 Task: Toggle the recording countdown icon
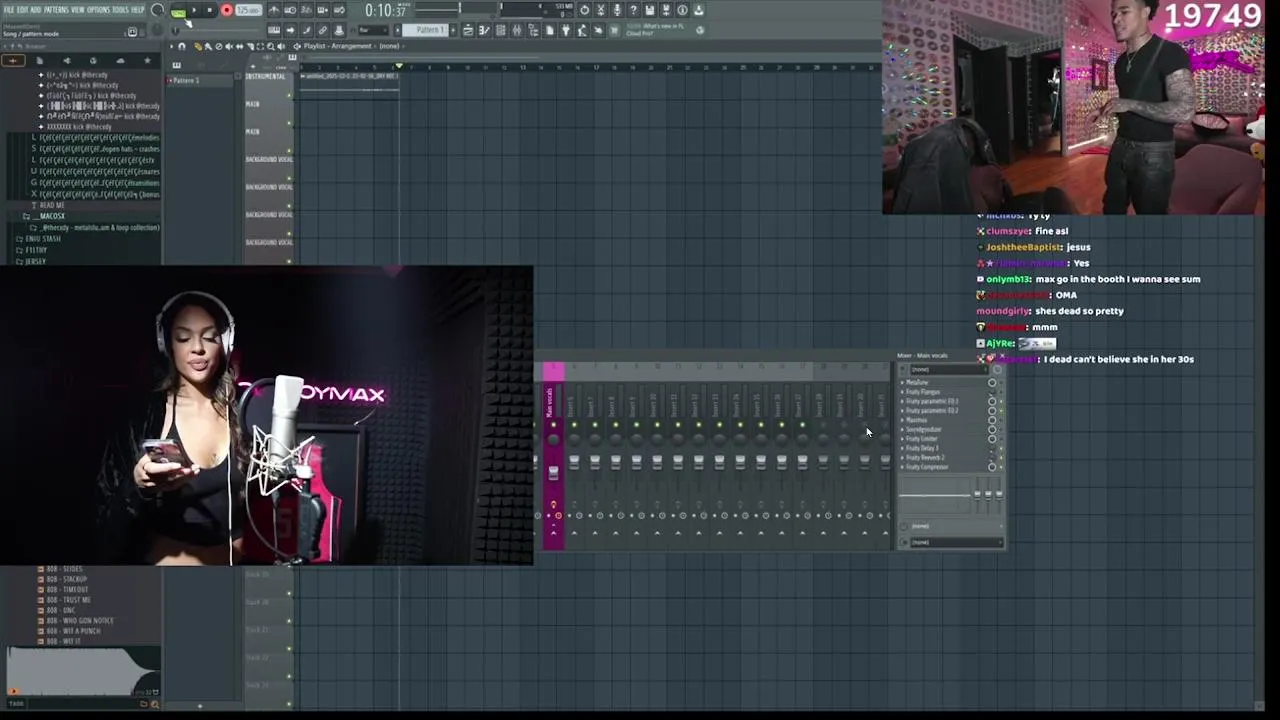coord(306,10)
